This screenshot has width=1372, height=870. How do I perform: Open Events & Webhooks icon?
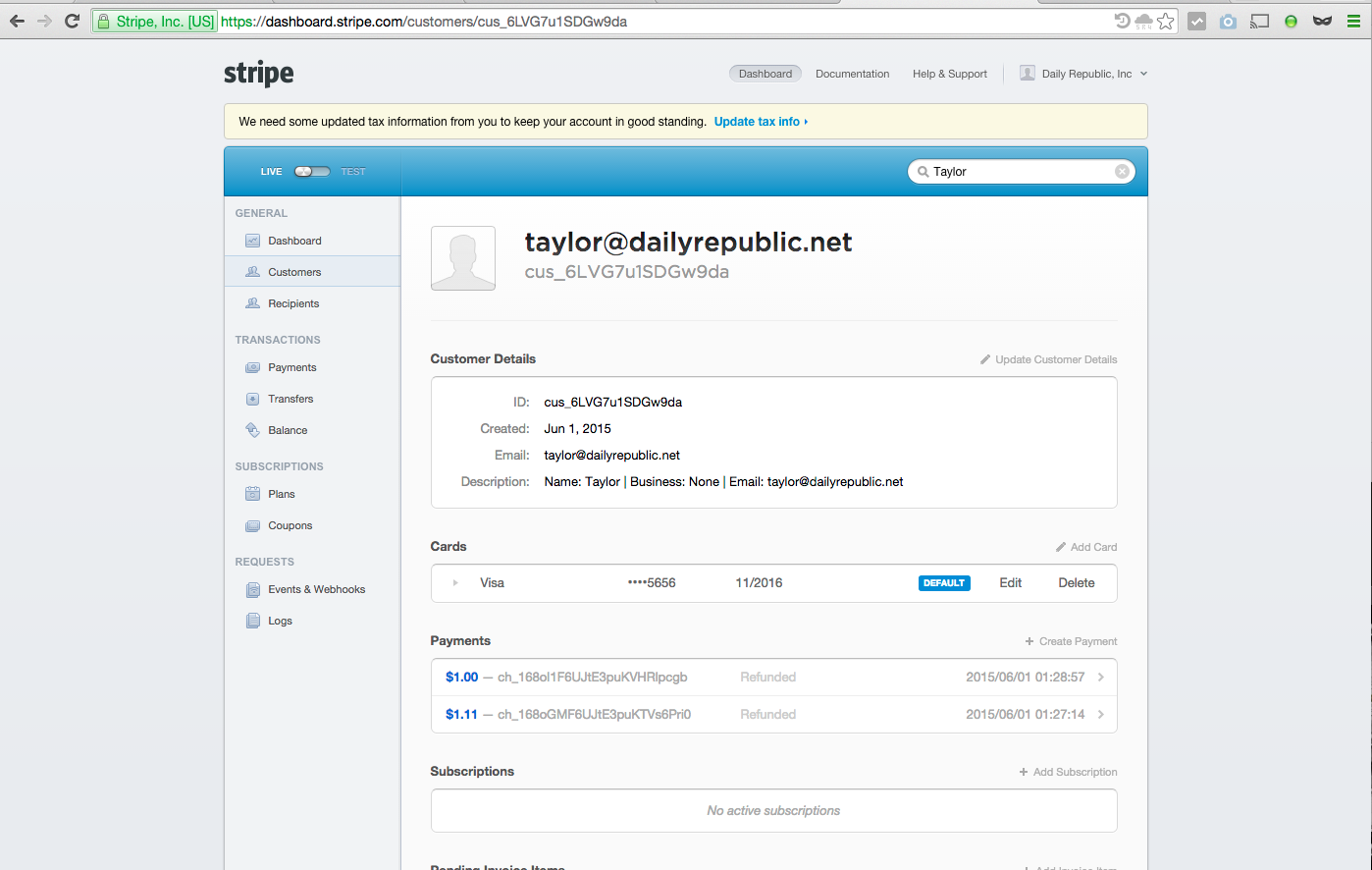coord(252,589)
